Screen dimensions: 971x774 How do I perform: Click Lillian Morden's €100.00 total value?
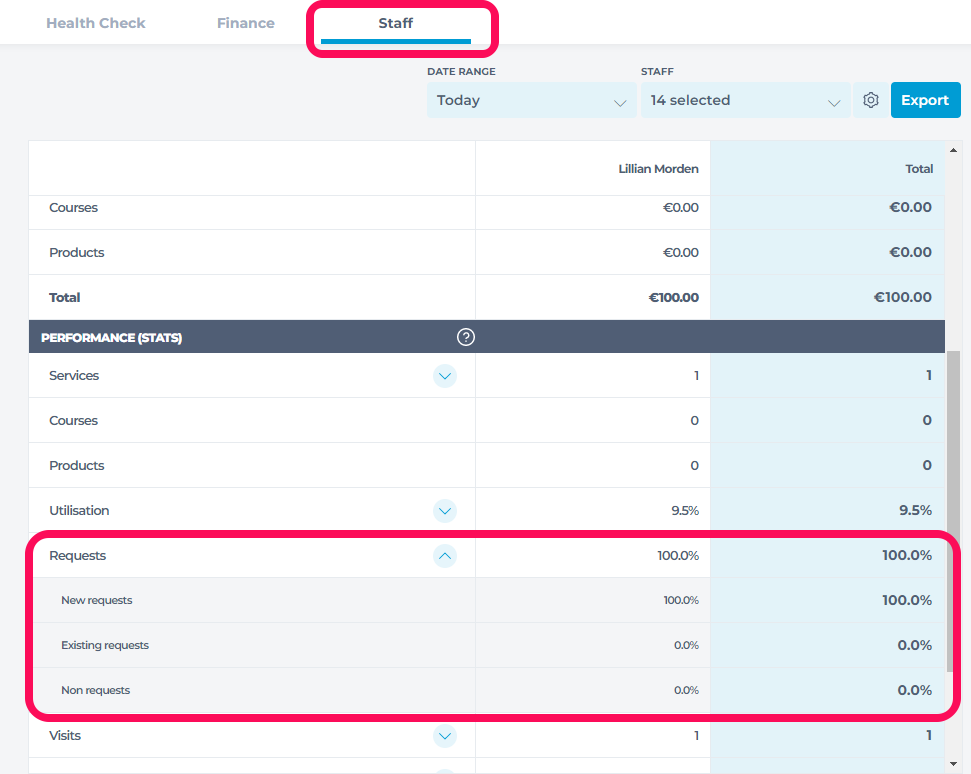pyautogui.click(x=674, y=298)
